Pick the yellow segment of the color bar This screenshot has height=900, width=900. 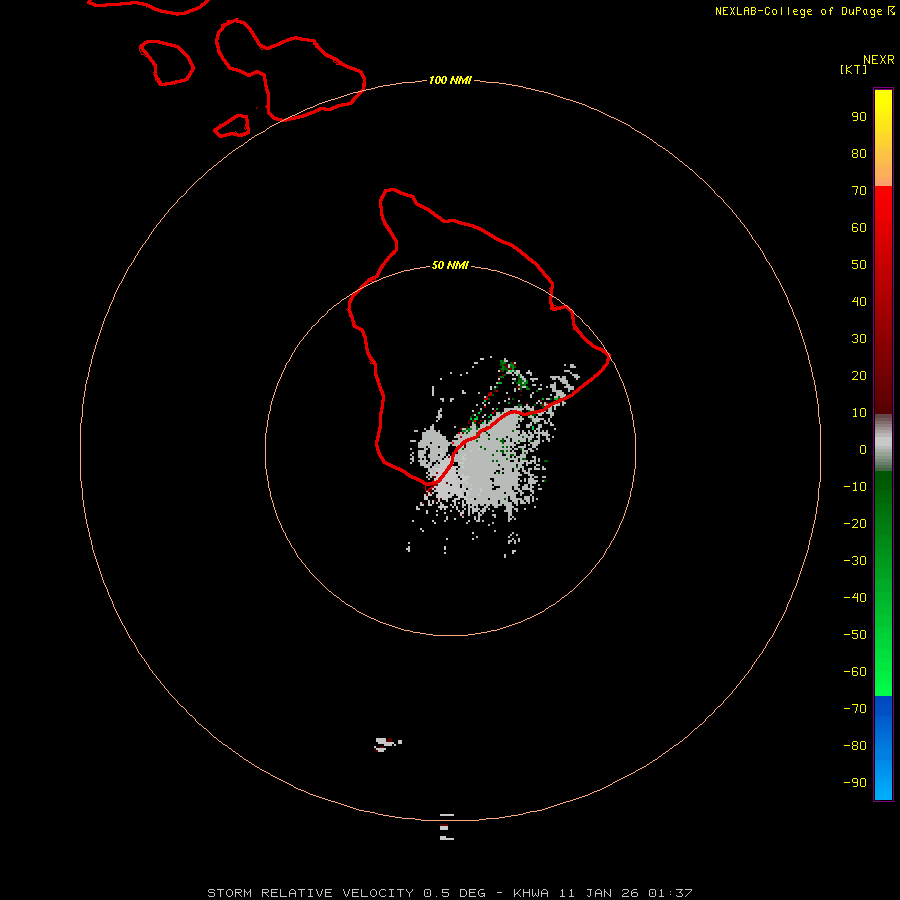883,109
